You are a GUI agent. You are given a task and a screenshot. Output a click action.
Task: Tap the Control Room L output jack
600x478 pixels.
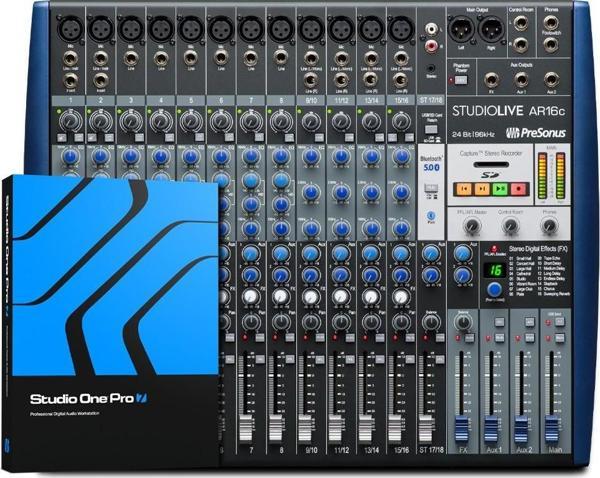coord(521,24)
